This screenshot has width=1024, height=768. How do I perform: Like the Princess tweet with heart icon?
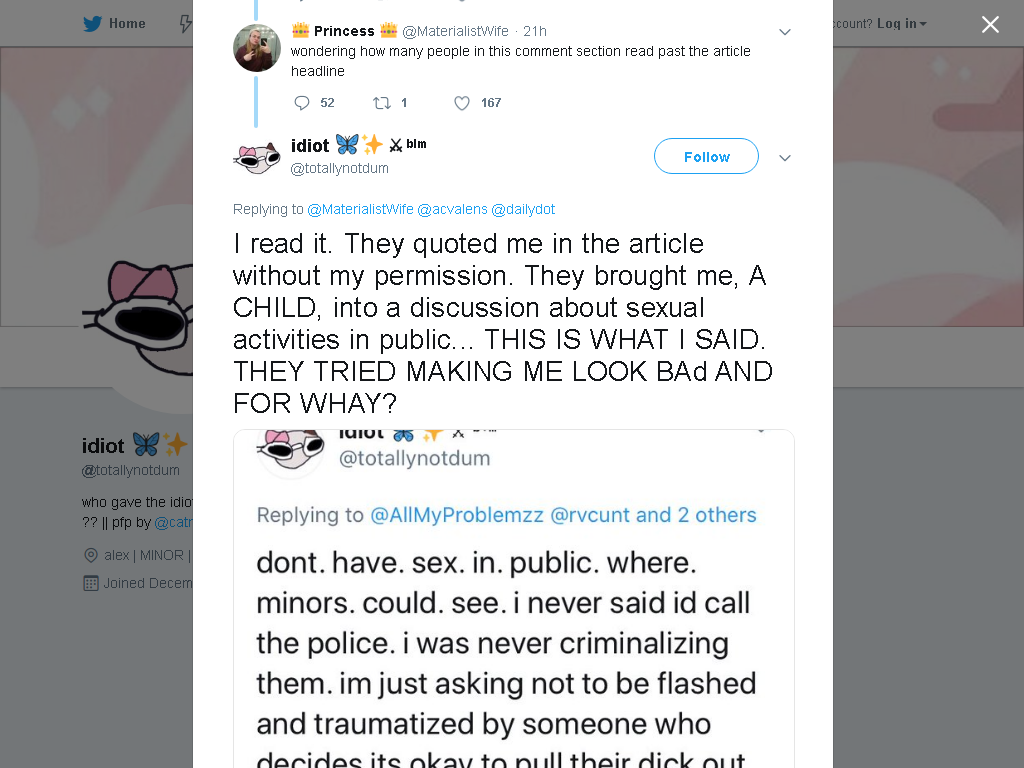(462, 103)
